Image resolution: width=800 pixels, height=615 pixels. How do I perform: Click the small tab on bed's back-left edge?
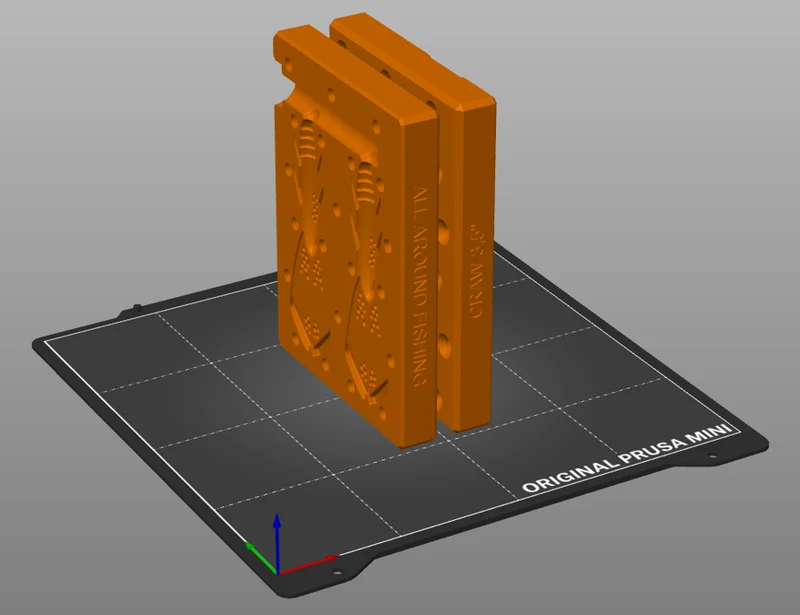(x=137, y=308)
